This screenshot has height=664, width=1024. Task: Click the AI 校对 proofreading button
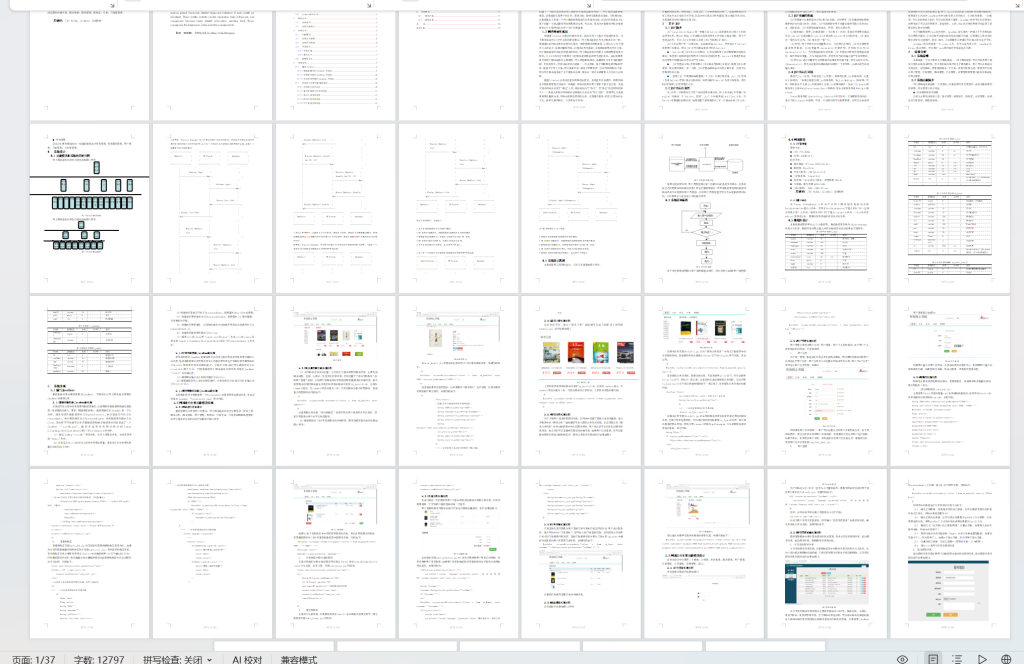point(247,659)
